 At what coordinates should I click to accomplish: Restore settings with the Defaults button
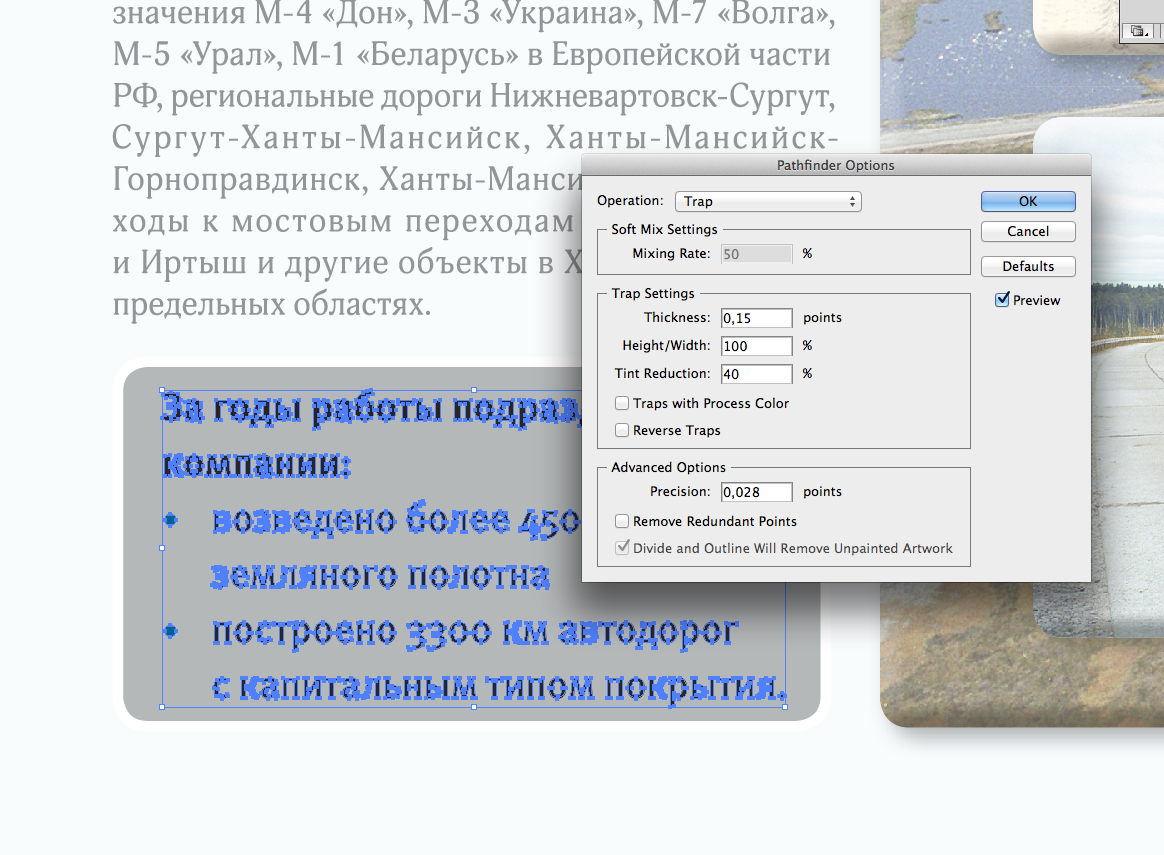(1027, 266)
